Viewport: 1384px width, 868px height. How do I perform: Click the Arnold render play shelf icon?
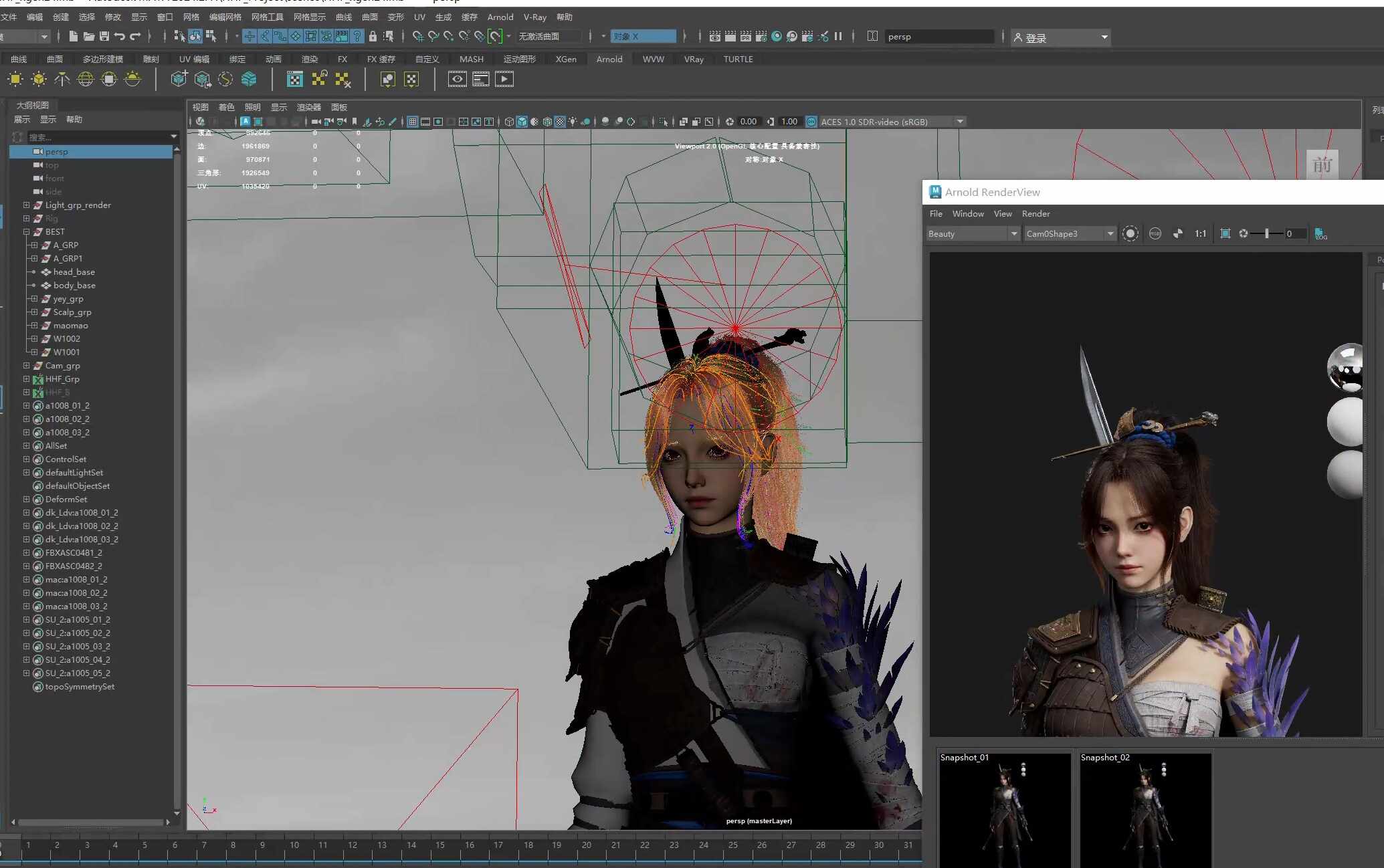tap(504, 80)
